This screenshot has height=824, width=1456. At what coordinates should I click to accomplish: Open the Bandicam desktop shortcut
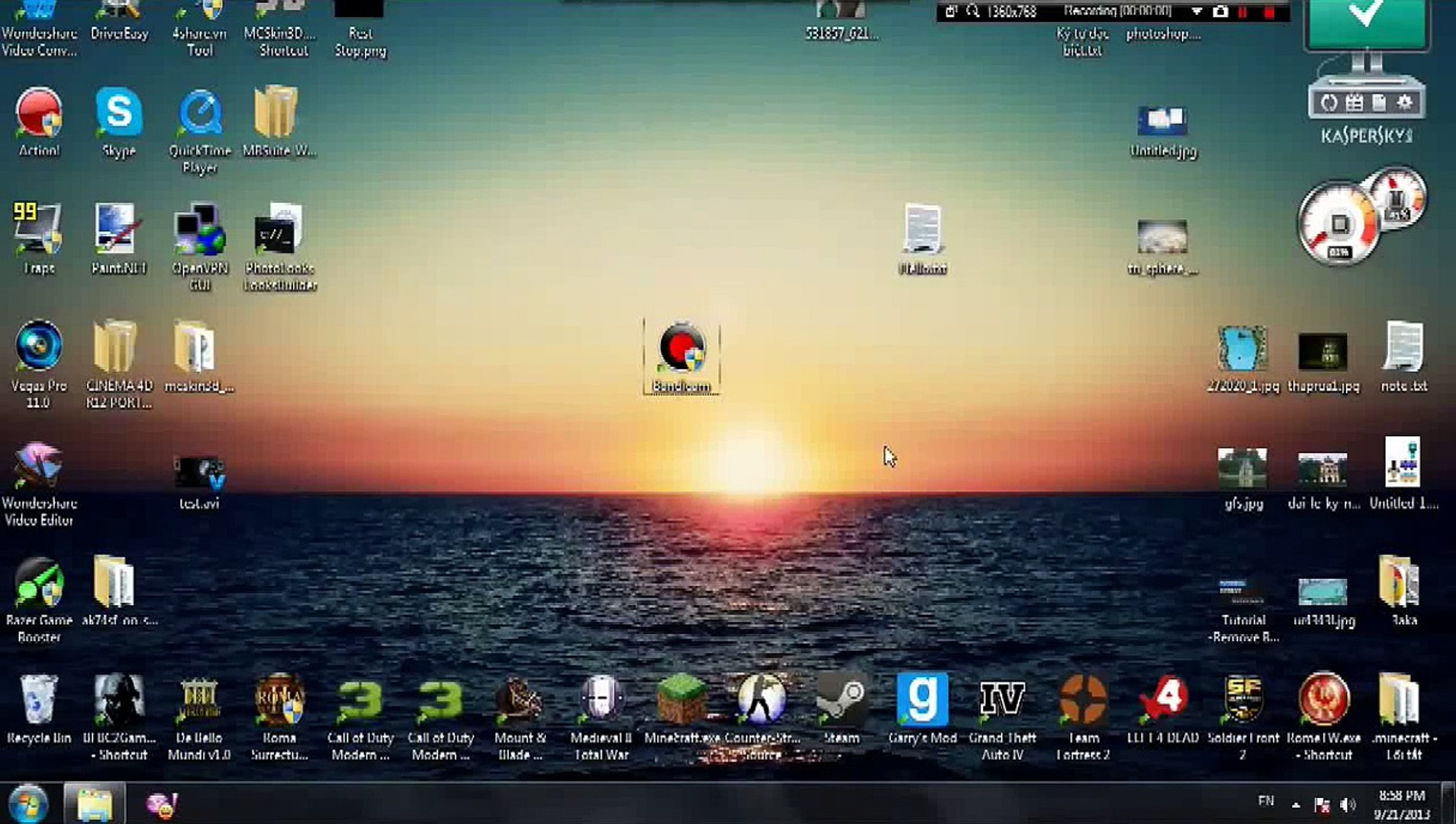(681, 356)
